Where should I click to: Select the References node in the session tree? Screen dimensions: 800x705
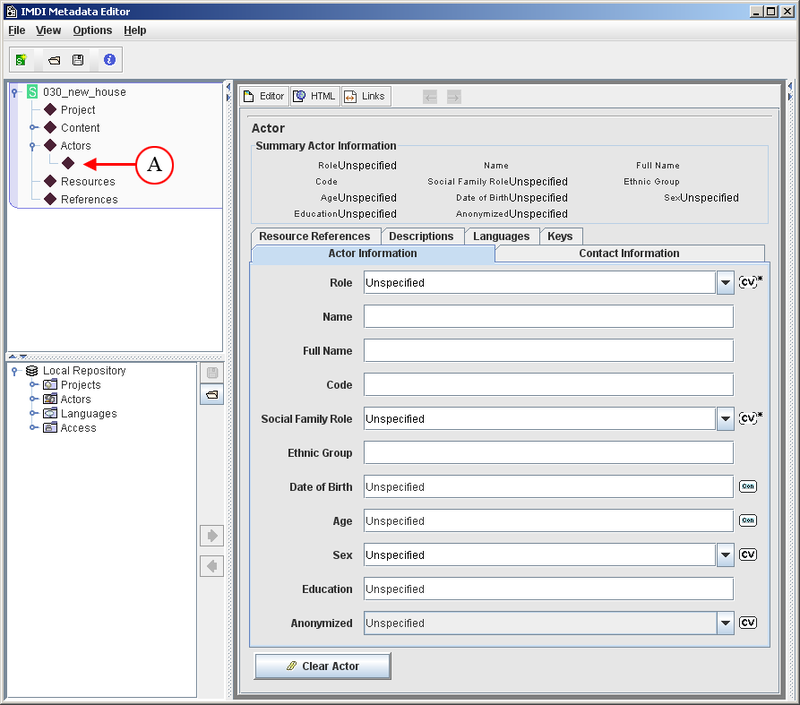pyautogui.click(x=81, y=199)
